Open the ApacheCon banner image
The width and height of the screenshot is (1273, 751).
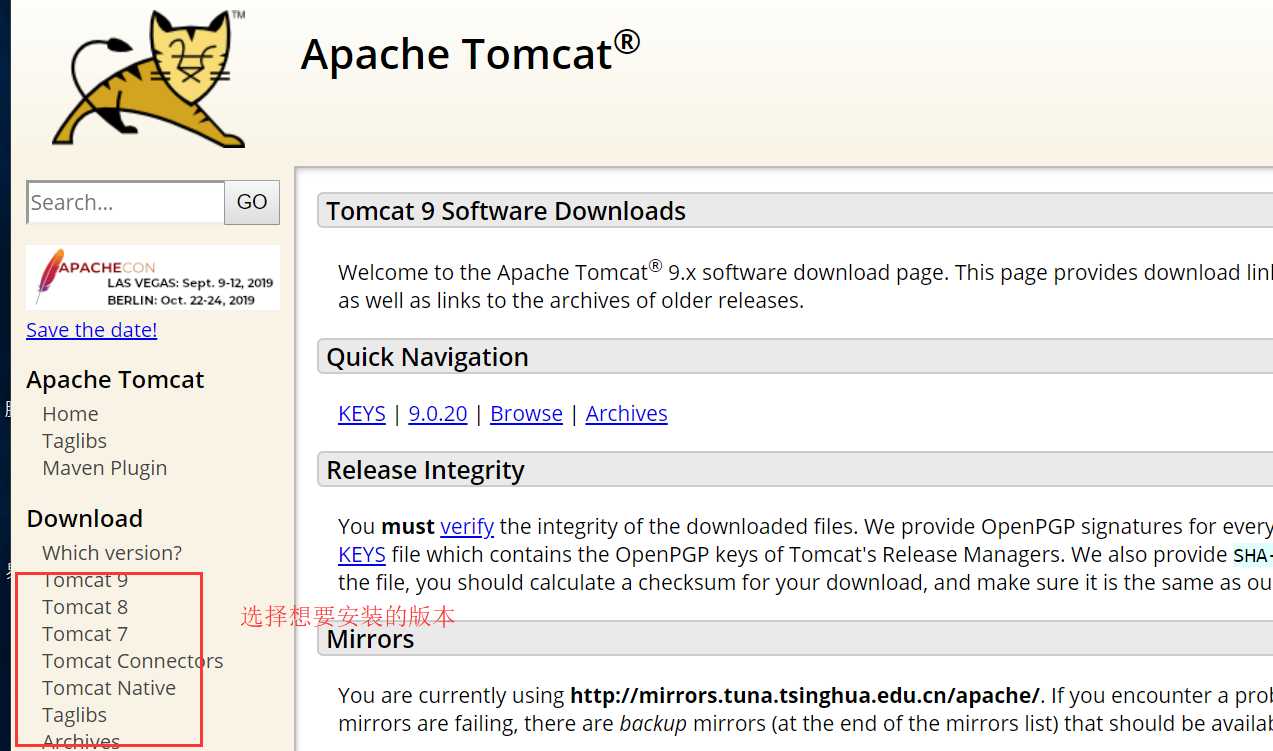click(x=153, y=278)
